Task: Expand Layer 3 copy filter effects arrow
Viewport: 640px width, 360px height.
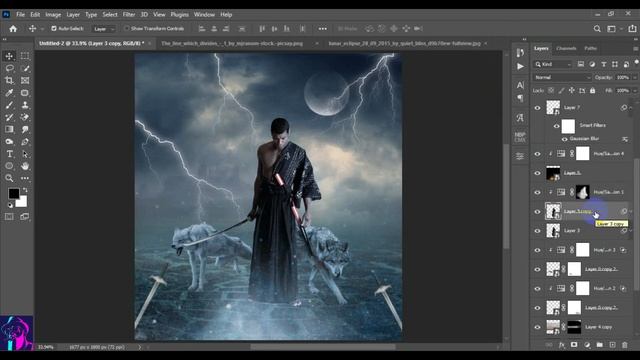Action: [x=631, y=211]
